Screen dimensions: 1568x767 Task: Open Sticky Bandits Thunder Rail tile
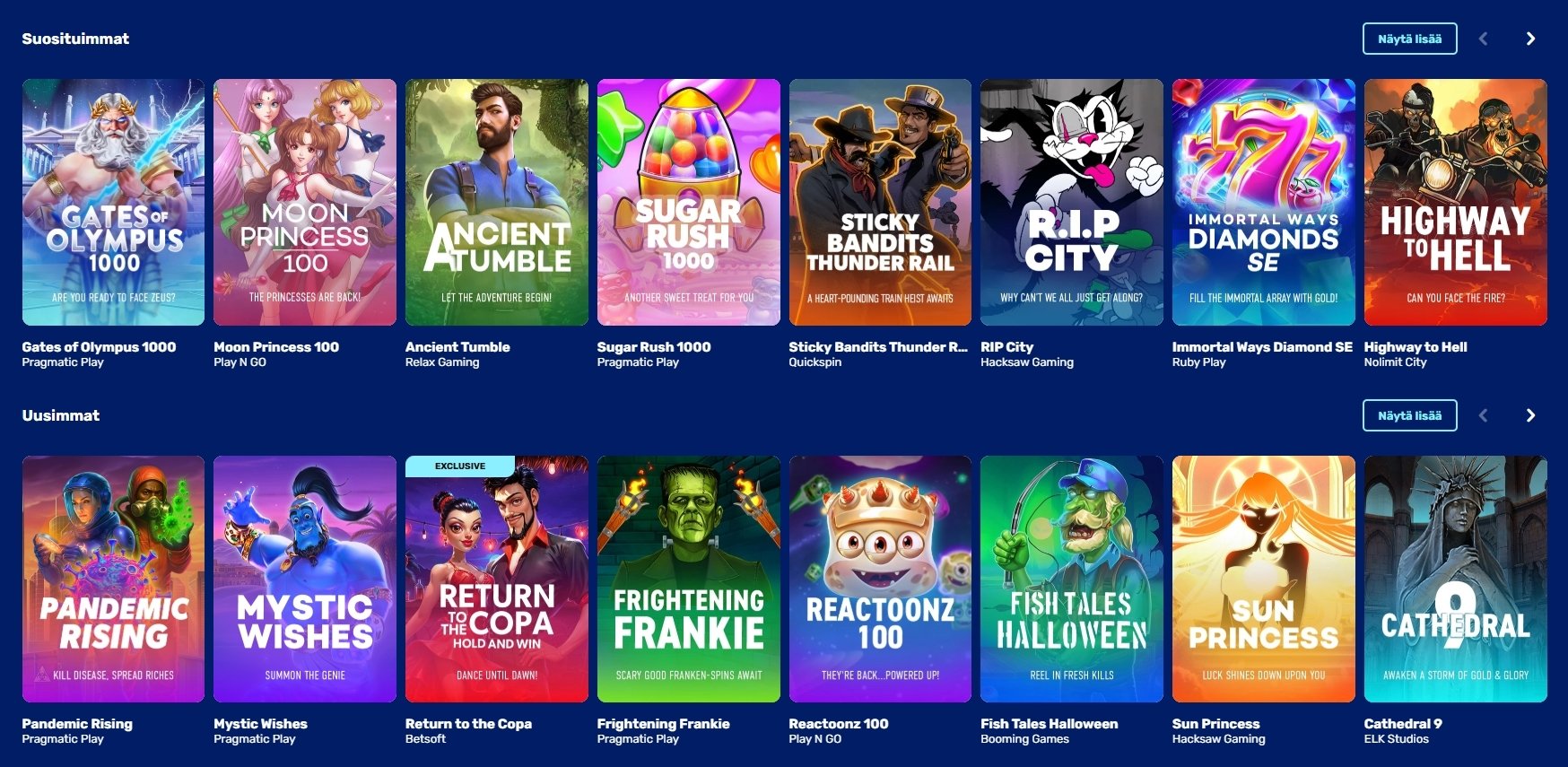880,202
